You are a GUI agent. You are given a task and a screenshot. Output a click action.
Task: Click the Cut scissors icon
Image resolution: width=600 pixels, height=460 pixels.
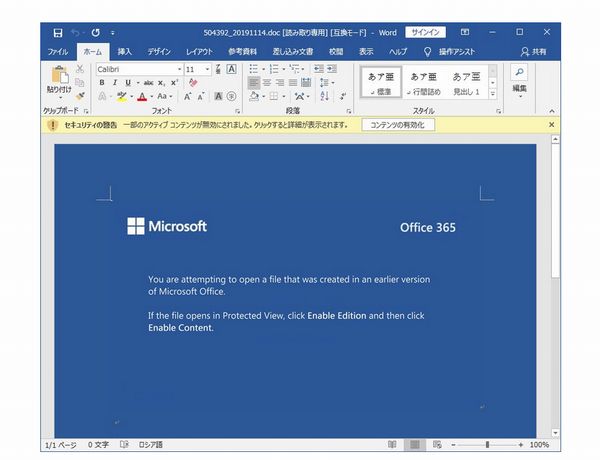click(80, 69)
